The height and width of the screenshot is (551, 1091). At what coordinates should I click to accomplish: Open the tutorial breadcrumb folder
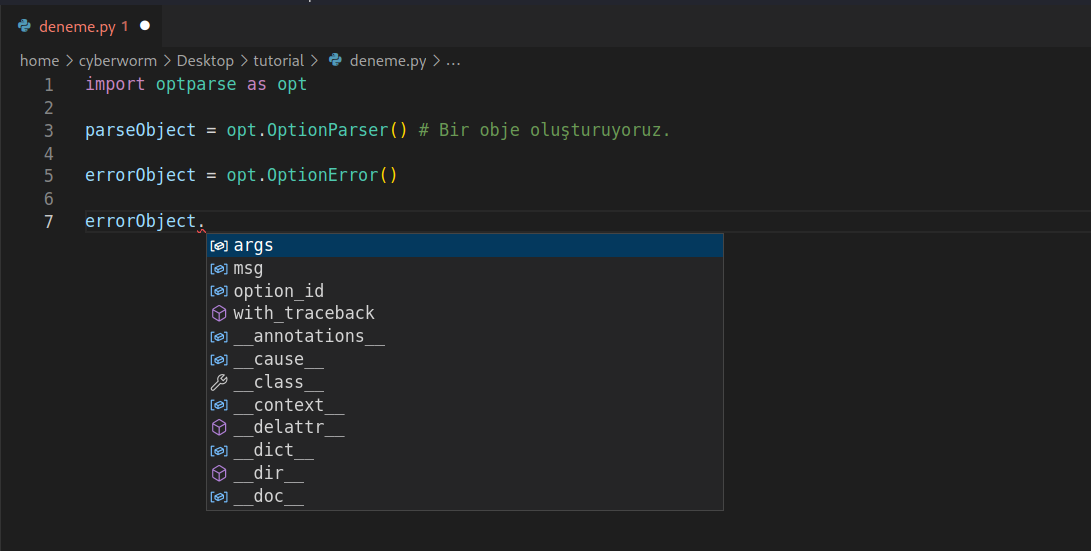click(x=278, y=61)
